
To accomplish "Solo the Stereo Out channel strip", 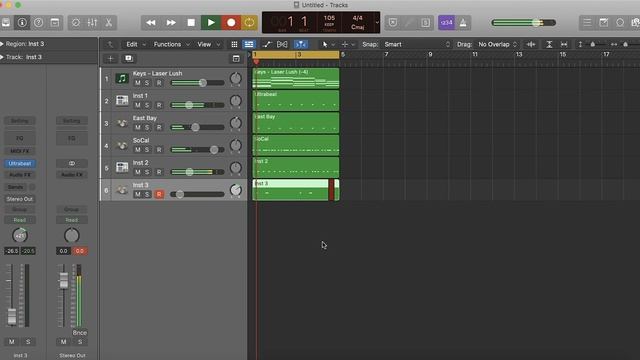I will [x=80, y=342].
